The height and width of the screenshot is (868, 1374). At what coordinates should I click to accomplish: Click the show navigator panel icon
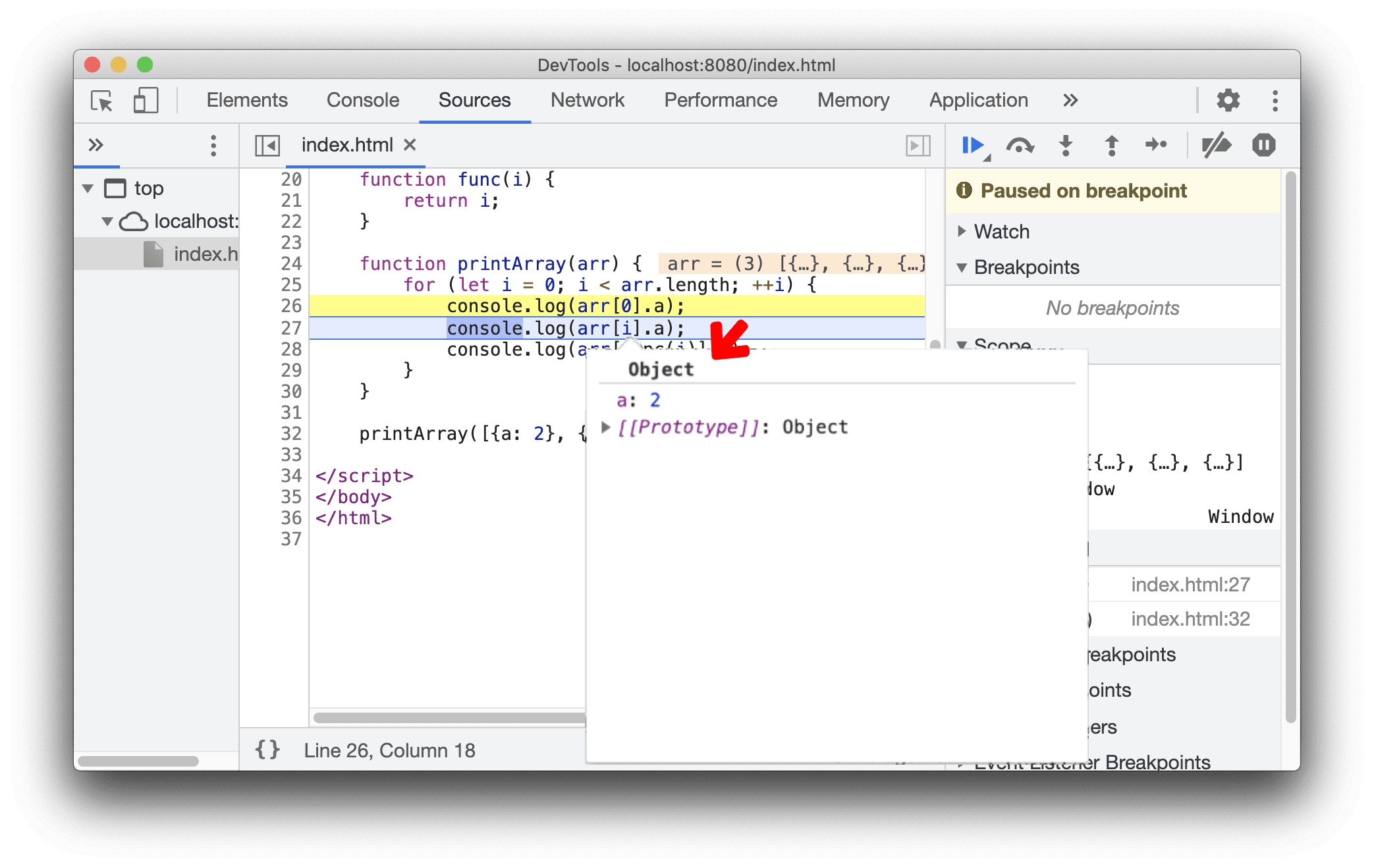point(264,144)
